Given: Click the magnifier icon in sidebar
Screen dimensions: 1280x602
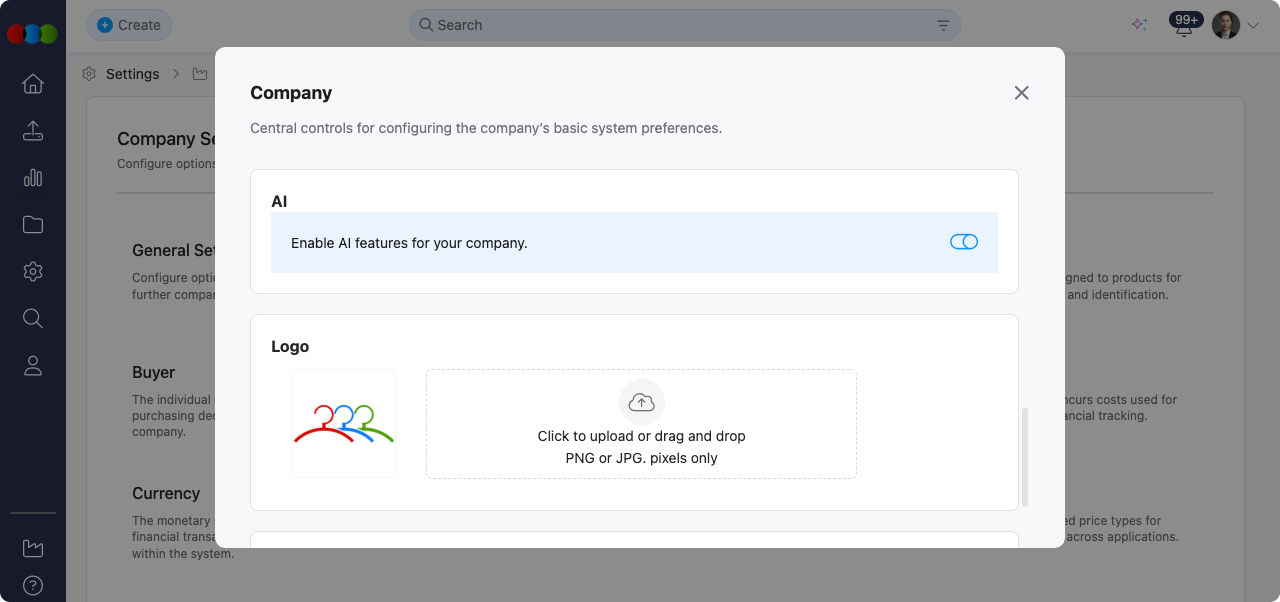Looking at the screenshot, I should pyautogui.click(x=33, y=319).
